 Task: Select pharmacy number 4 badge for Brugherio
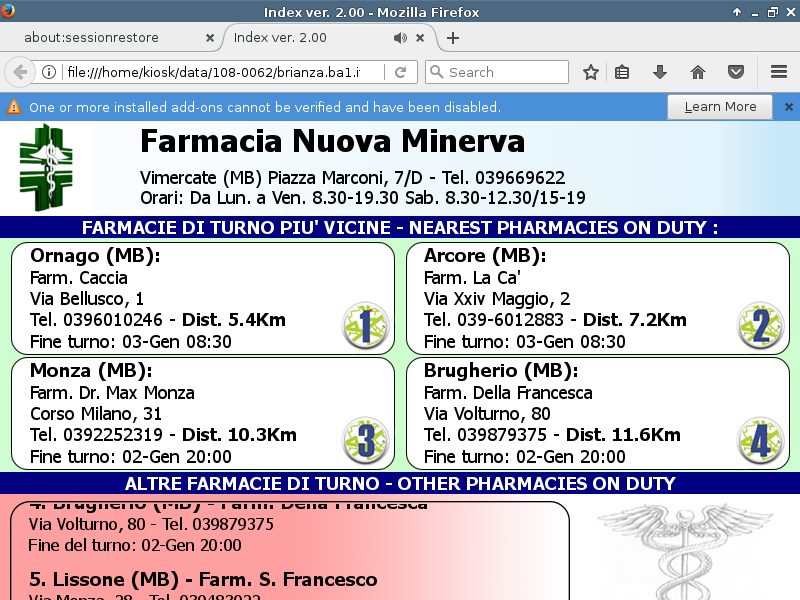click(x=760, y=441)
